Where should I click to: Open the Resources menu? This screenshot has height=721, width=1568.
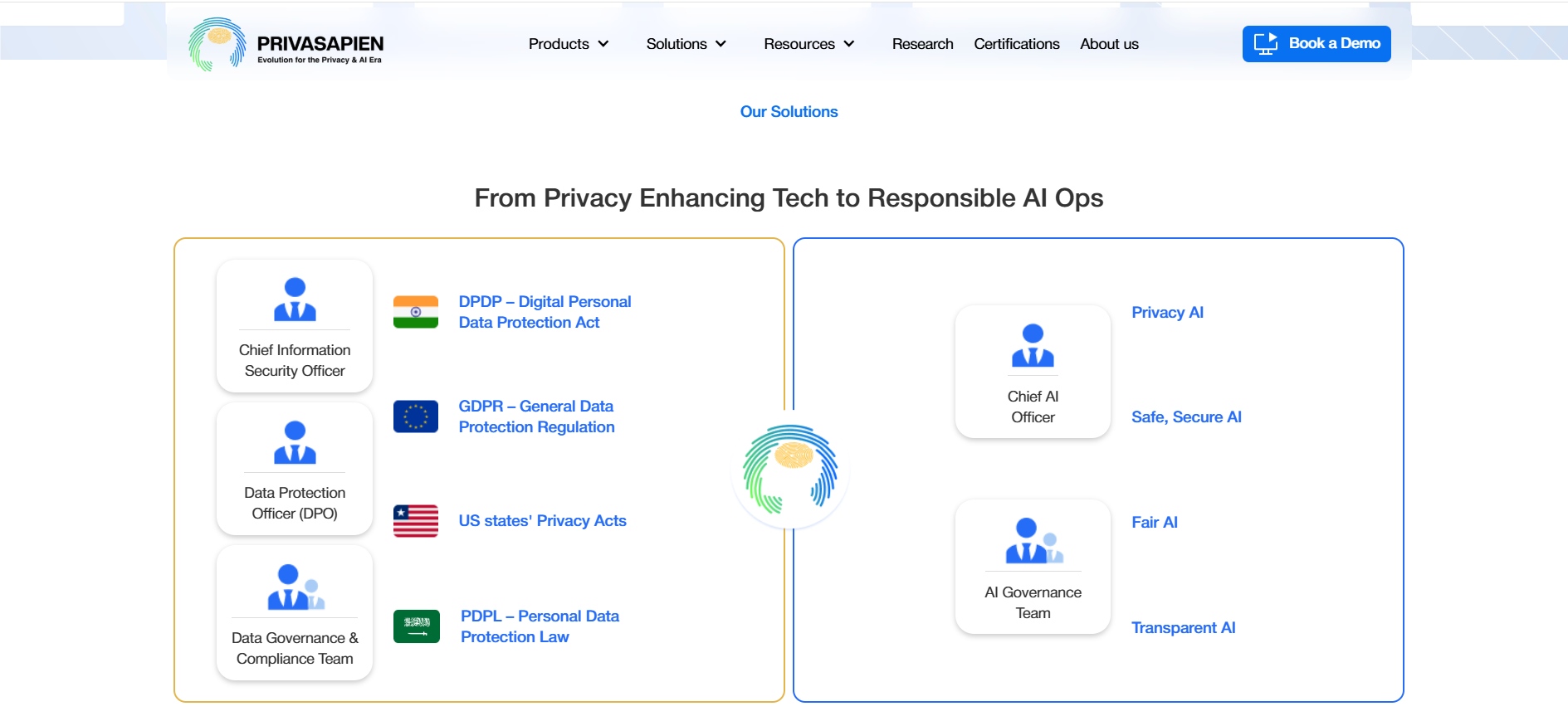click(809, 44)
